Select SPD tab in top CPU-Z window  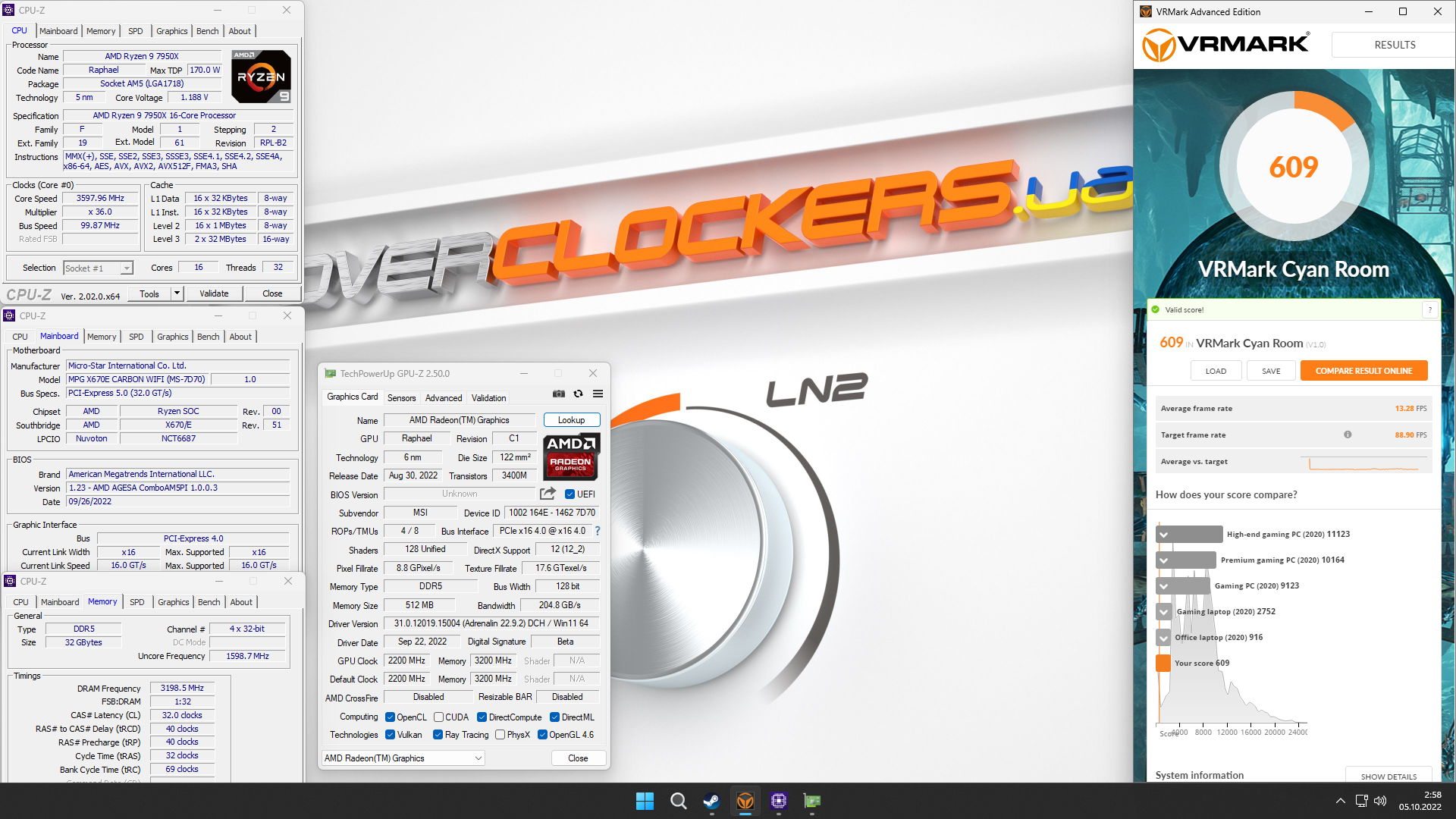pyautogui.click(x=136, y=31)
